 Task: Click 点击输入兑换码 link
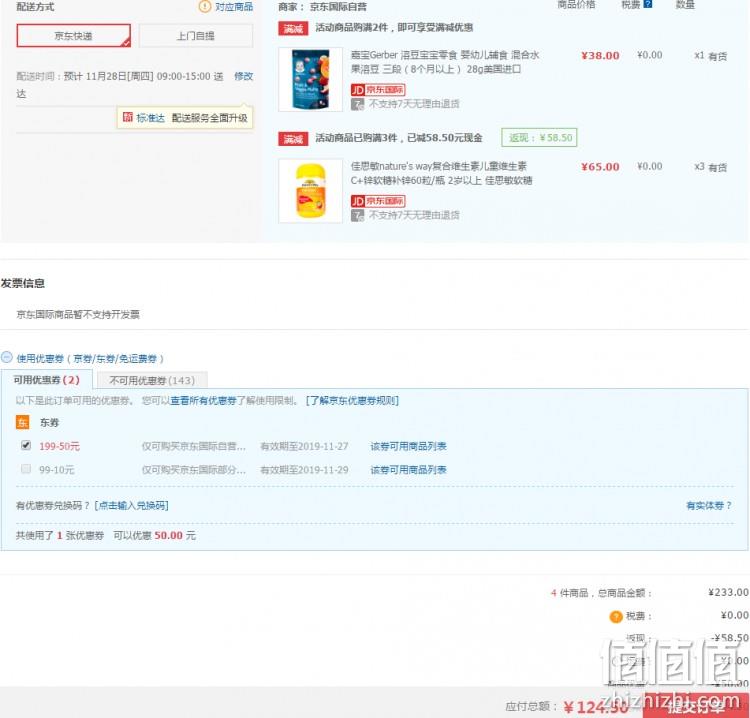click(x=132, y=506)
